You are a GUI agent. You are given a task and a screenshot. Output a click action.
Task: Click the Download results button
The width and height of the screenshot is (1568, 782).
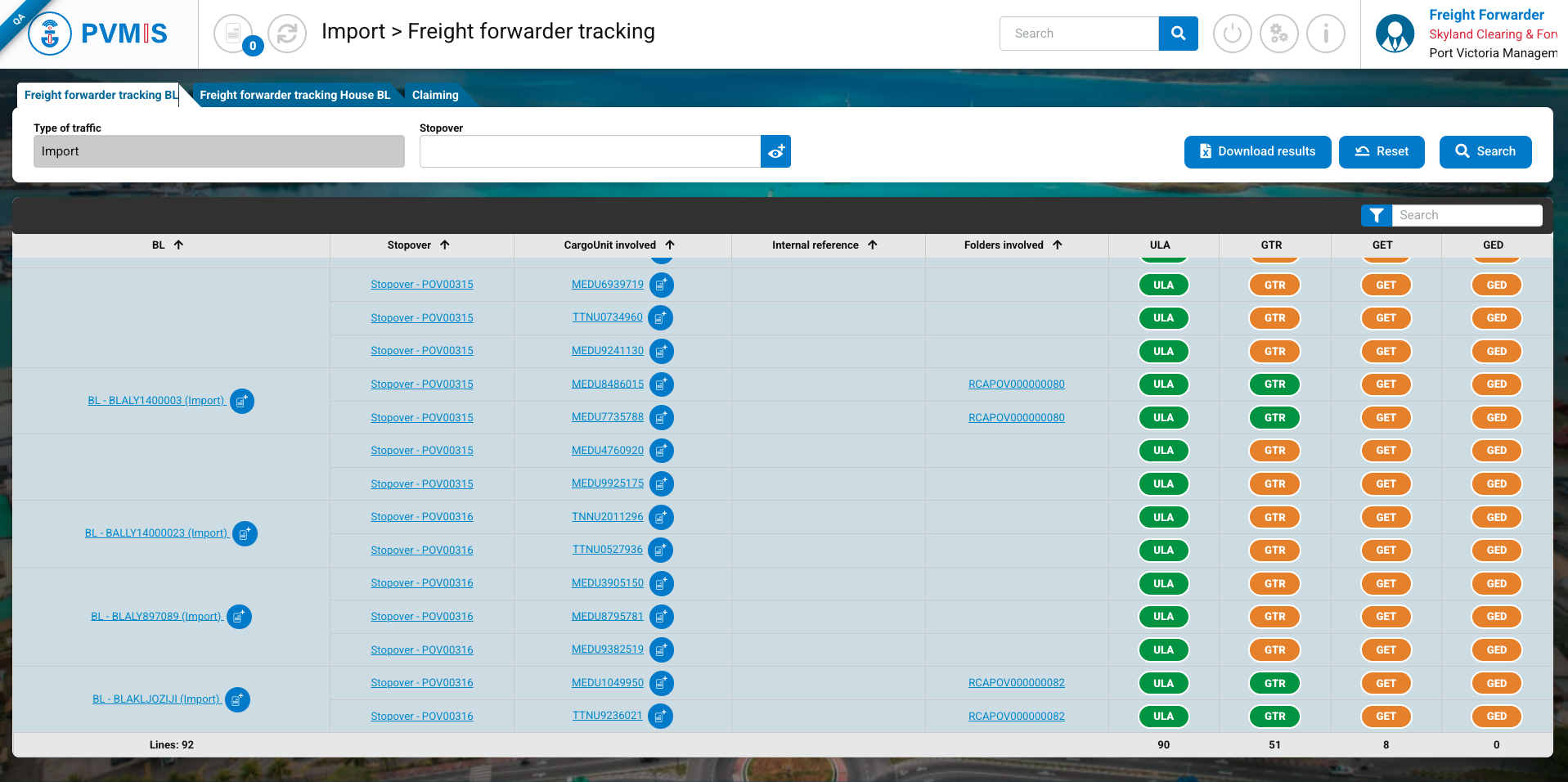tap(1257, 151)
